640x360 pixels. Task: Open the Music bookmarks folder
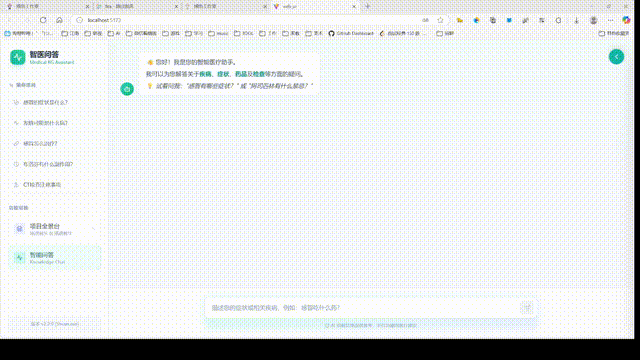(218, 33)
